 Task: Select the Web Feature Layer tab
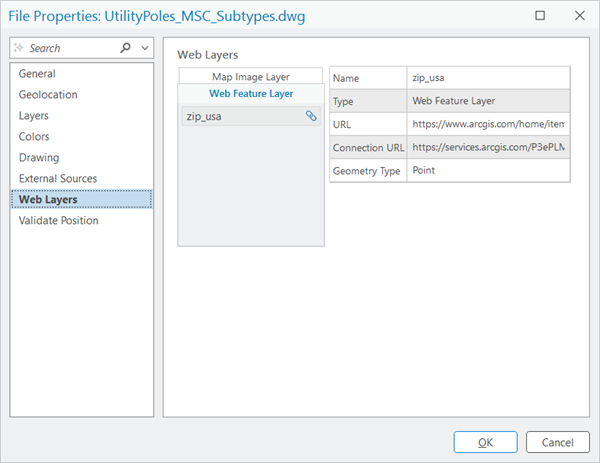[x=251, y=93]
